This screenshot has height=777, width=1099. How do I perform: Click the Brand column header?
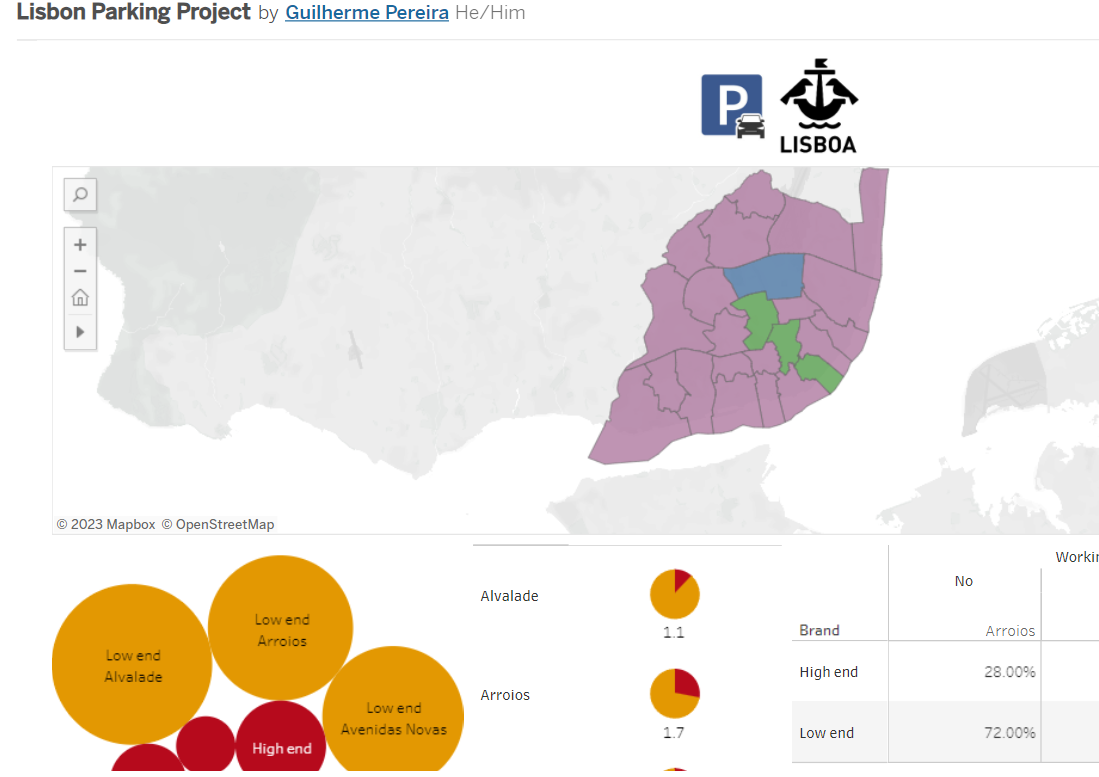click(x=819, y=630)
